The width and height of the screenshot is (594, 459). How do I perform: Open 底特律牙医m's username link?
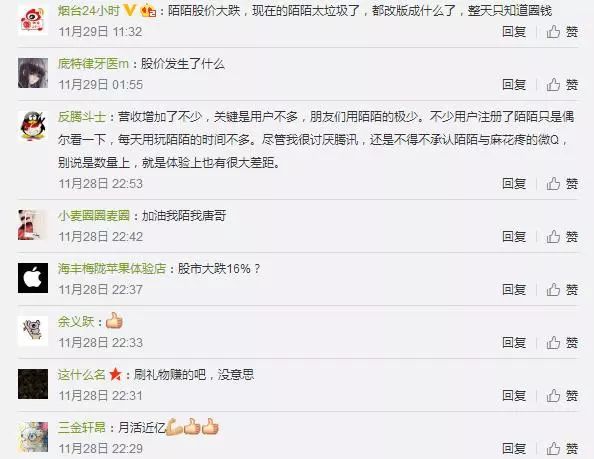pos(93,64)
